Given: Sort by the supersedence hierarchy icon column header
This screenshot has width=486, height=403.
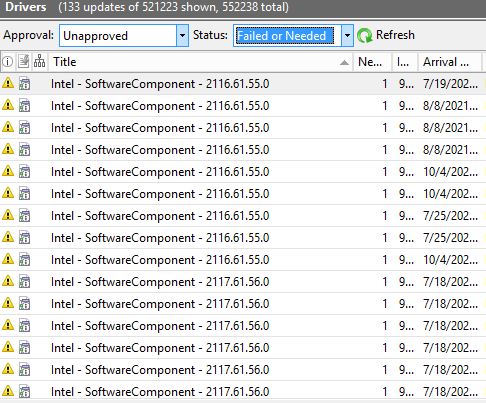Looking at the screenshot, I should tap(39, 62).
